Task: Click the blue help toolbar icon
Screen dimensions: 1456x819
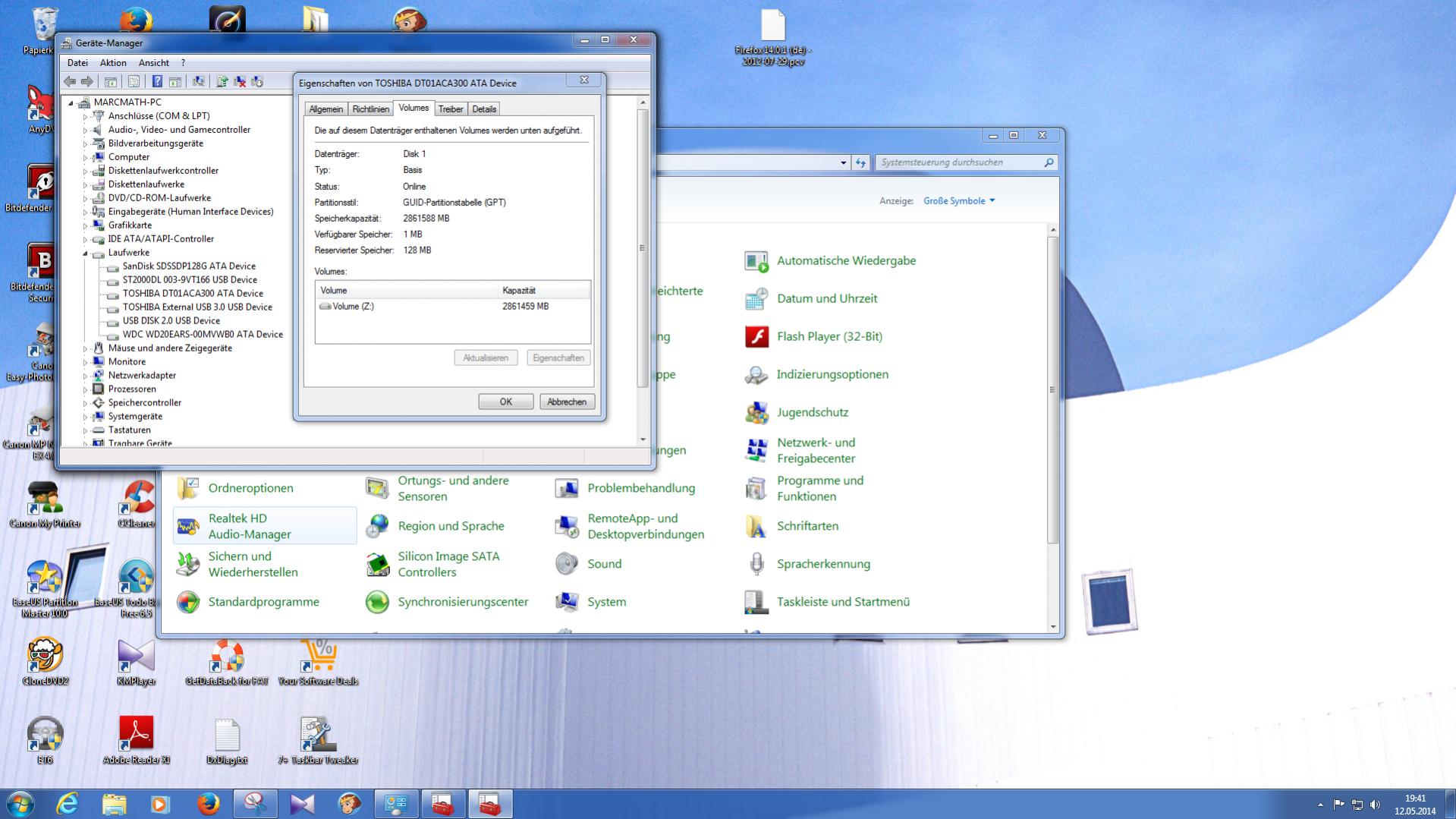Action: click(157, 82)
